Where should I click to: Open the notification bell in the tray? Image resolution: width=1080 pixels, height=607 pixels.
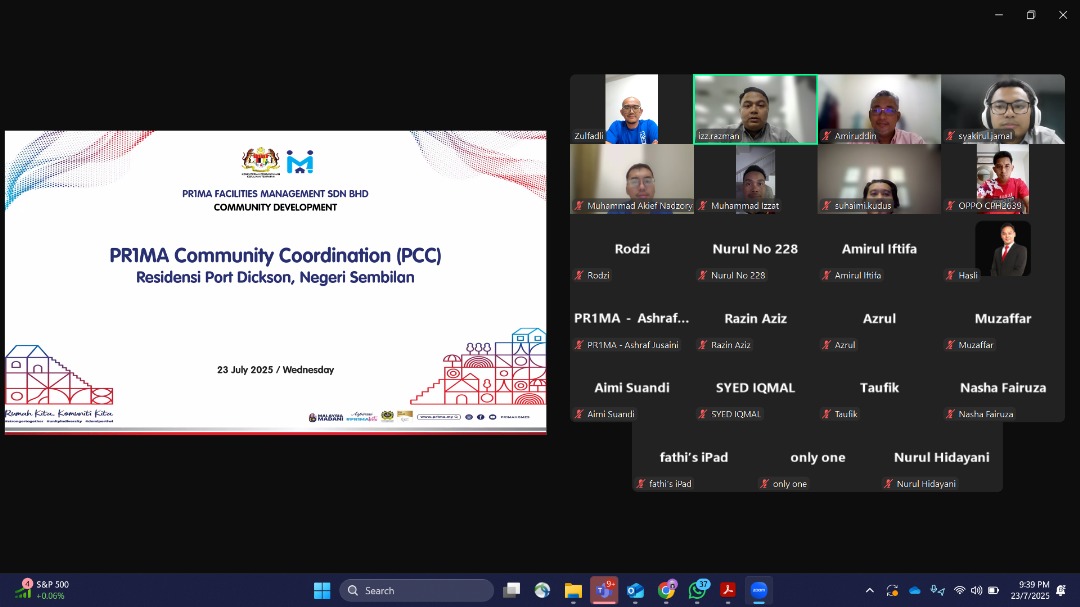click(1061, 590)
